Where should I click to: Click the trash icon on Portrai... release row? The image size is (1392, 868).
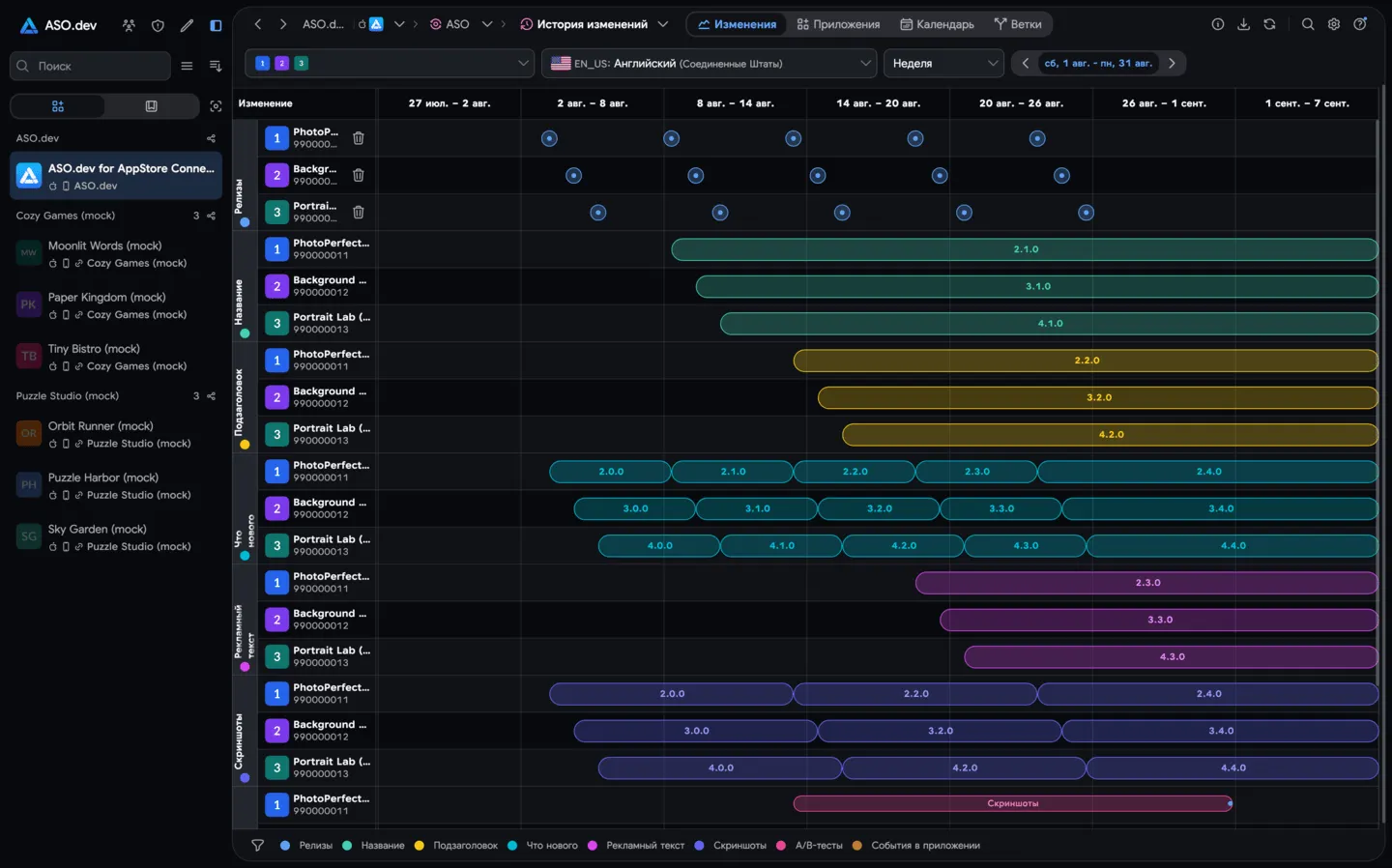(359, 212)
